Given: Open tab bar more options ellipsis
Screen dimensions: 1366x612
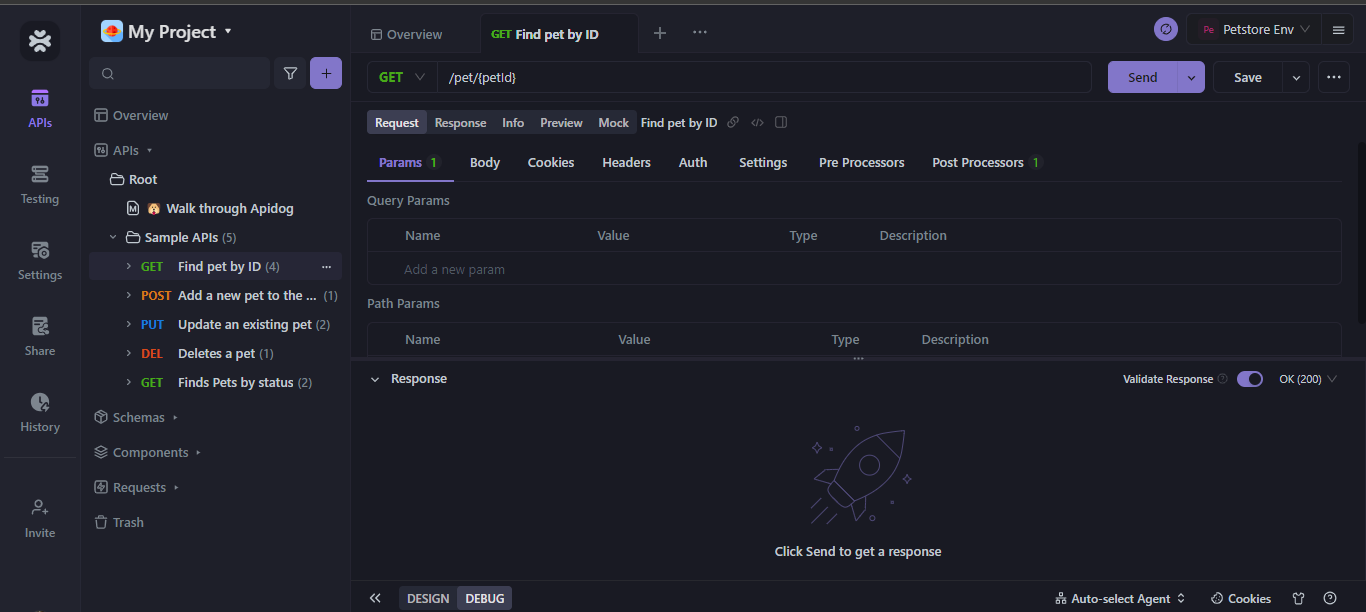Looking at the screenshot, I should click(x=700, y=33).
